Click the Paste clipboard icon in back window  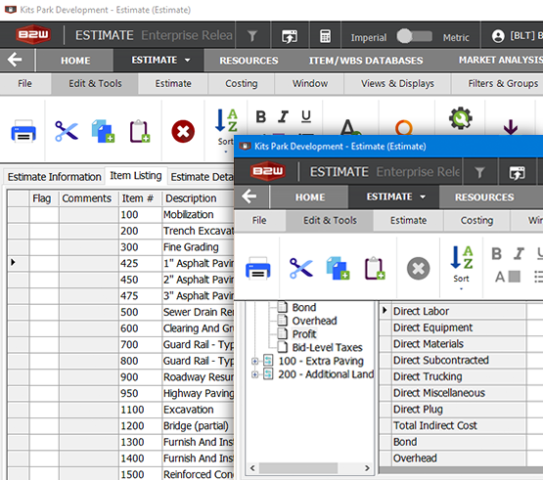(140, 131)
